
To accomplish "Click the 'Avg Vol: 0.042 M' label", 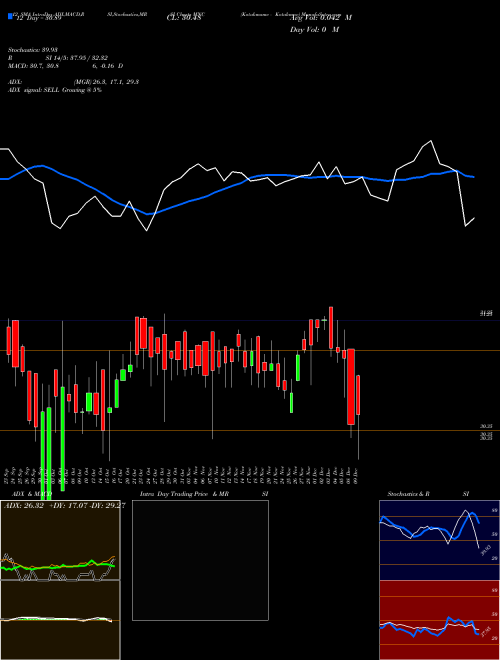I will (x=321, y=18).
